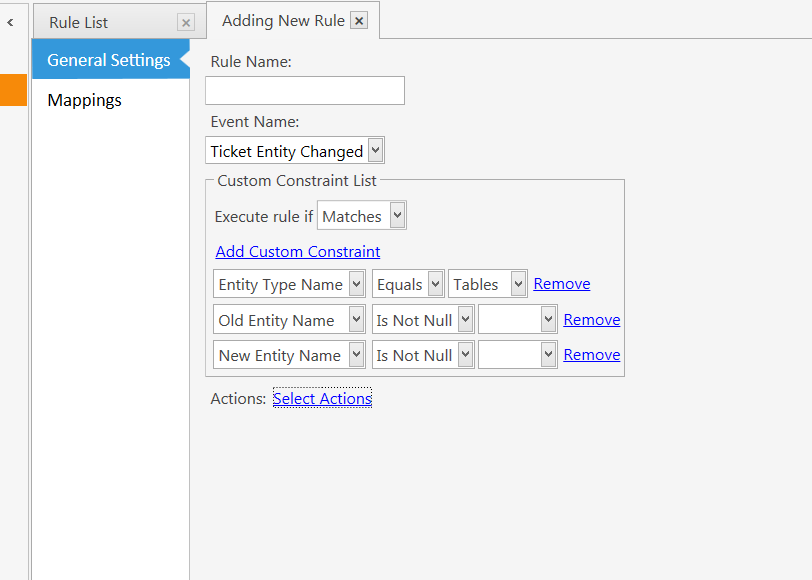The image size is (812, 580).
Task: Open the Is Not Null dropdown for New Entity Name
Action: [423, 355]
